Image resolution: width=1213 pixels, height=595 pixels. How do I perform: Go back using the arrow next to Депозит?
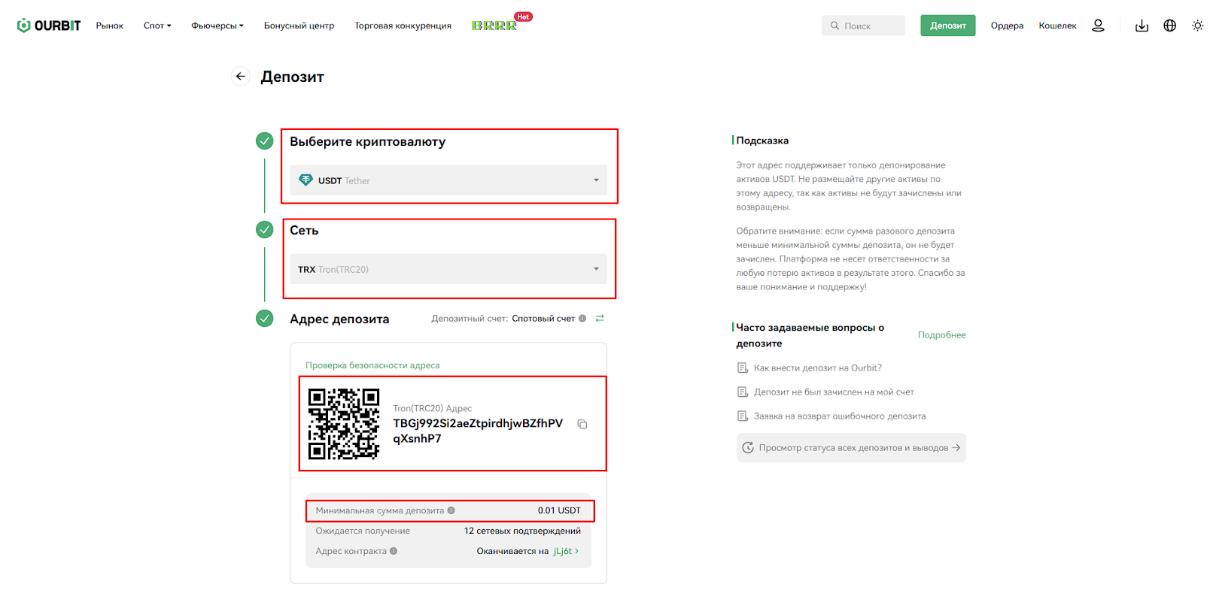click(x=240, y=76)
